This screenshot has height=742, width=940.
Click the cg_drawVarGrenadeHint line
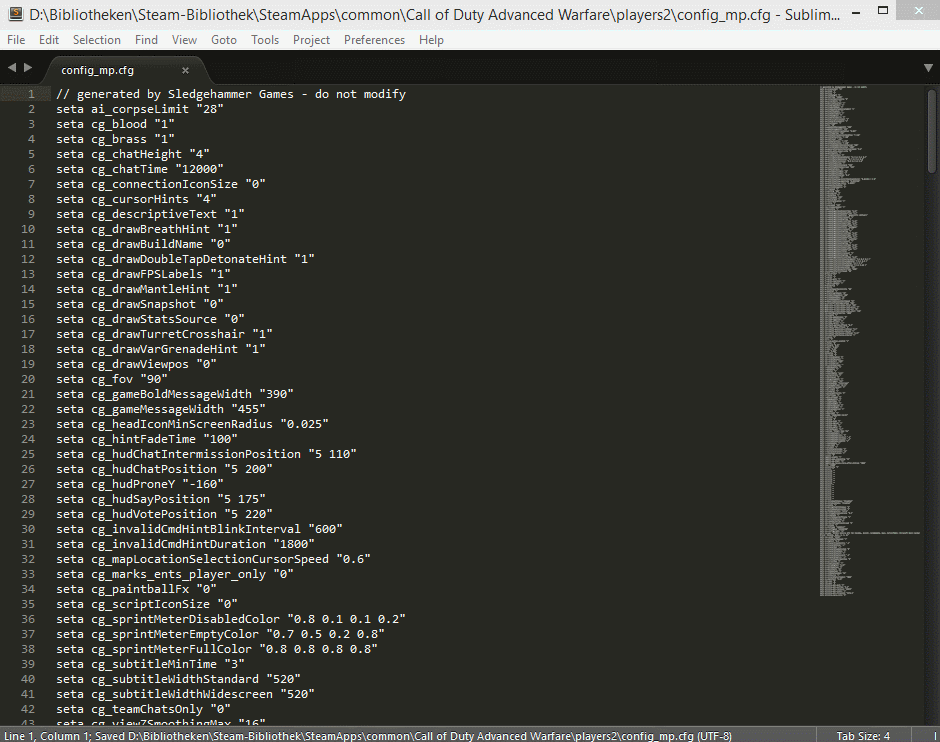coord(161,349)
